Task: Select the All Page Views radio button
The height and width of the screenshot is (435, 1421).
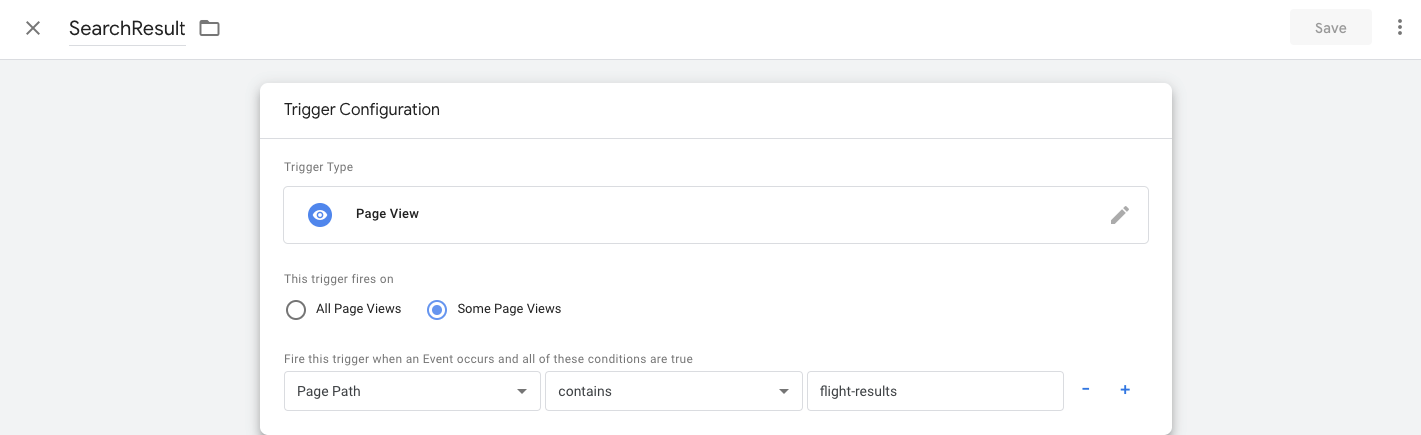Action: (296, 309)
